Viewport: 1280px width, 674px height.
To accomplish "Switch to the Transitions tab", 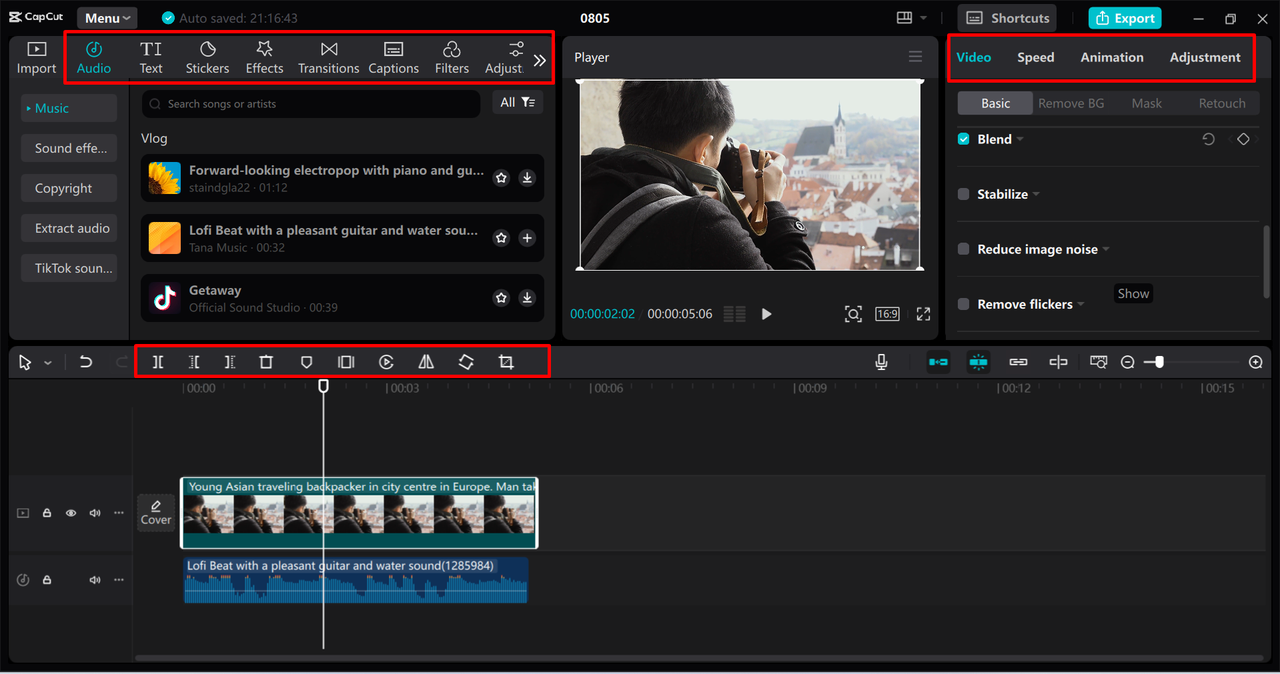I will coord(328,58).
